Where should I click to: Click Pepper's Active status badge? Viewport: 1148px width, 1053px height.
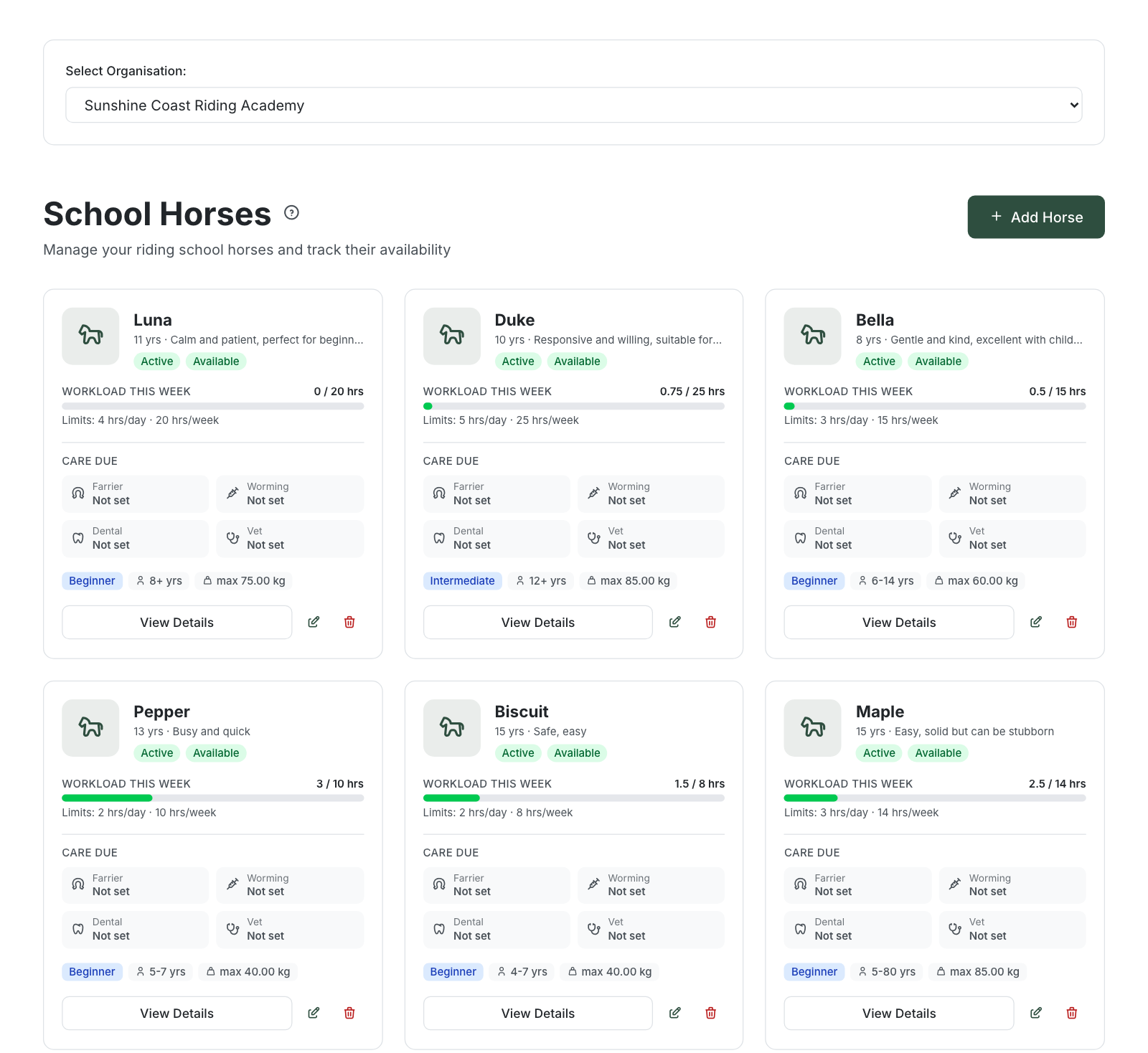(x=156, y=752)
